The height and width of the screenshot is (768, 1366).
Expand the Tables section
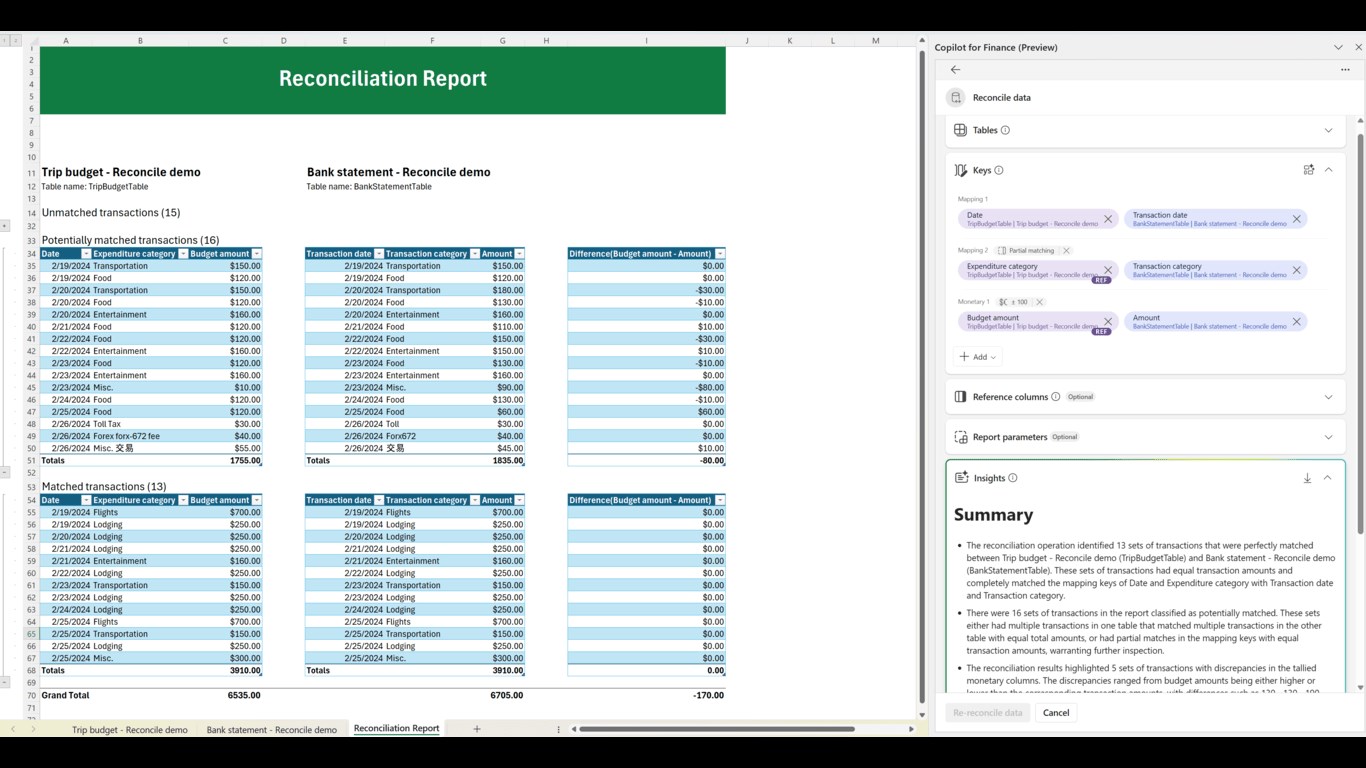coord(1328,130)
